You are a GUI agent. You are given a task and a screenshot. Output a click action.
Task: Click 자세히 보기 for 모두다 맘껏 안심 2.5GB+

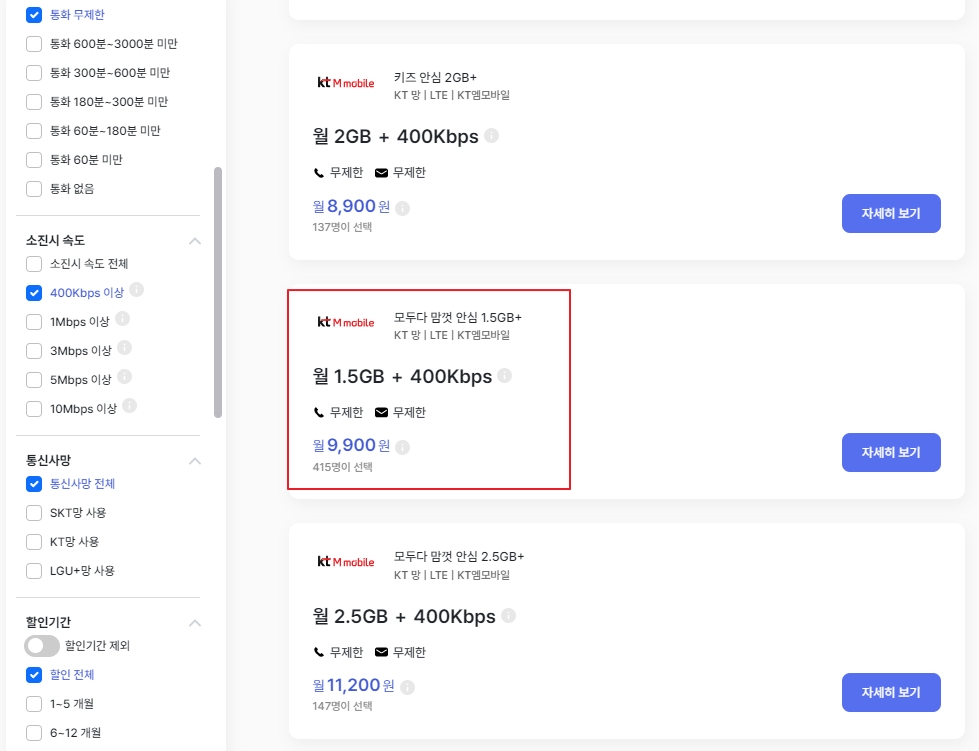coord(891,692)
